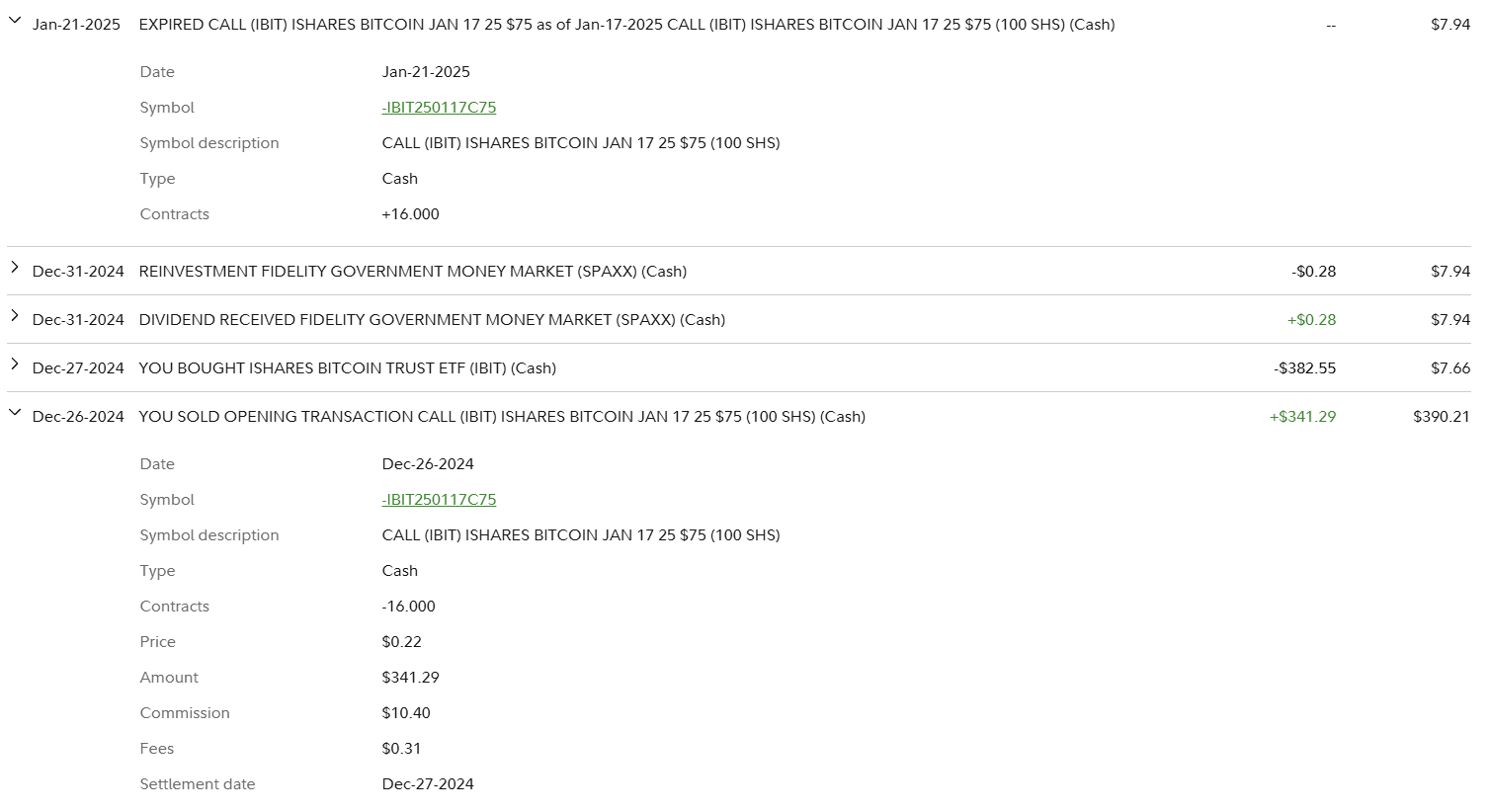Viewport: 1489px width, 812px height.
Task: Click the +$0.28 dividend amount
Action: coord(1311,320)
